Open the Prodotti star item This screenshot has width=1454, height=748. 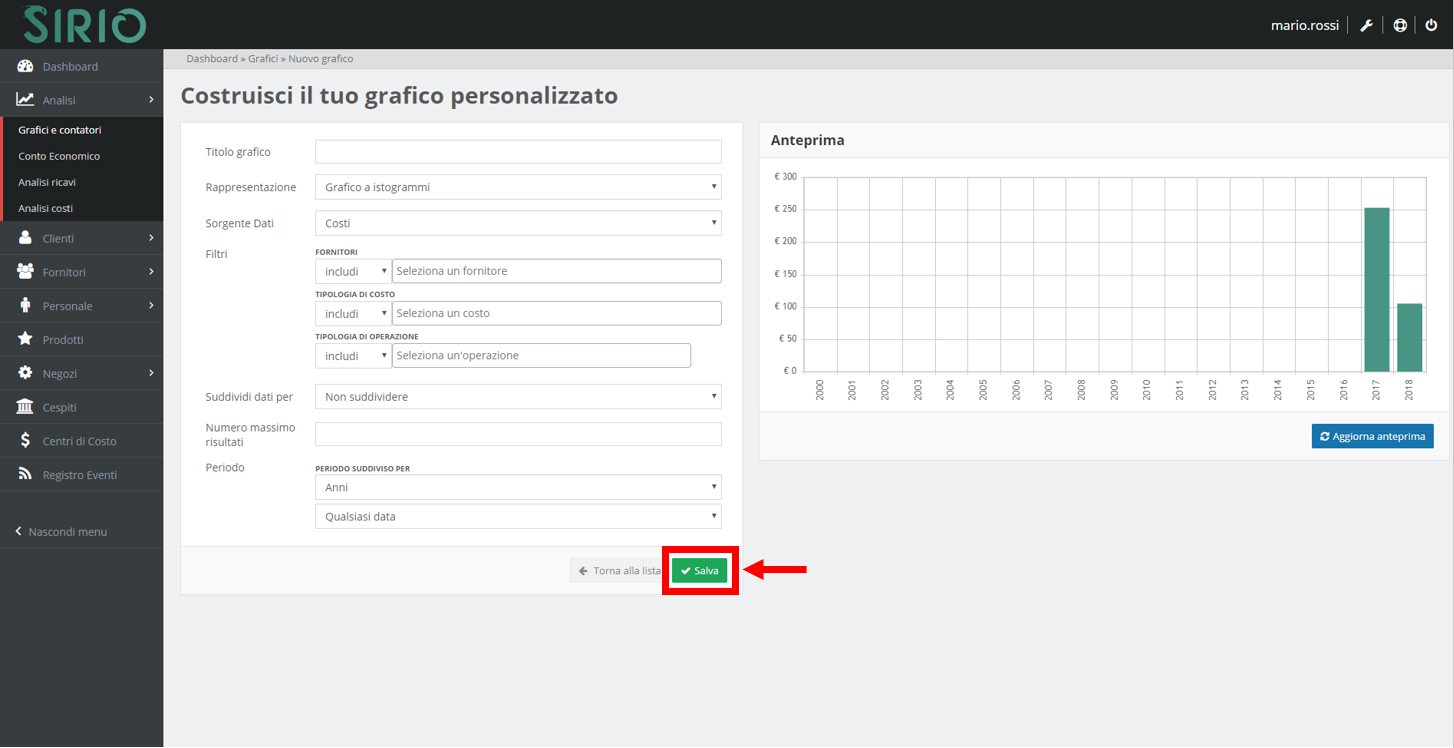coord(63,340)
